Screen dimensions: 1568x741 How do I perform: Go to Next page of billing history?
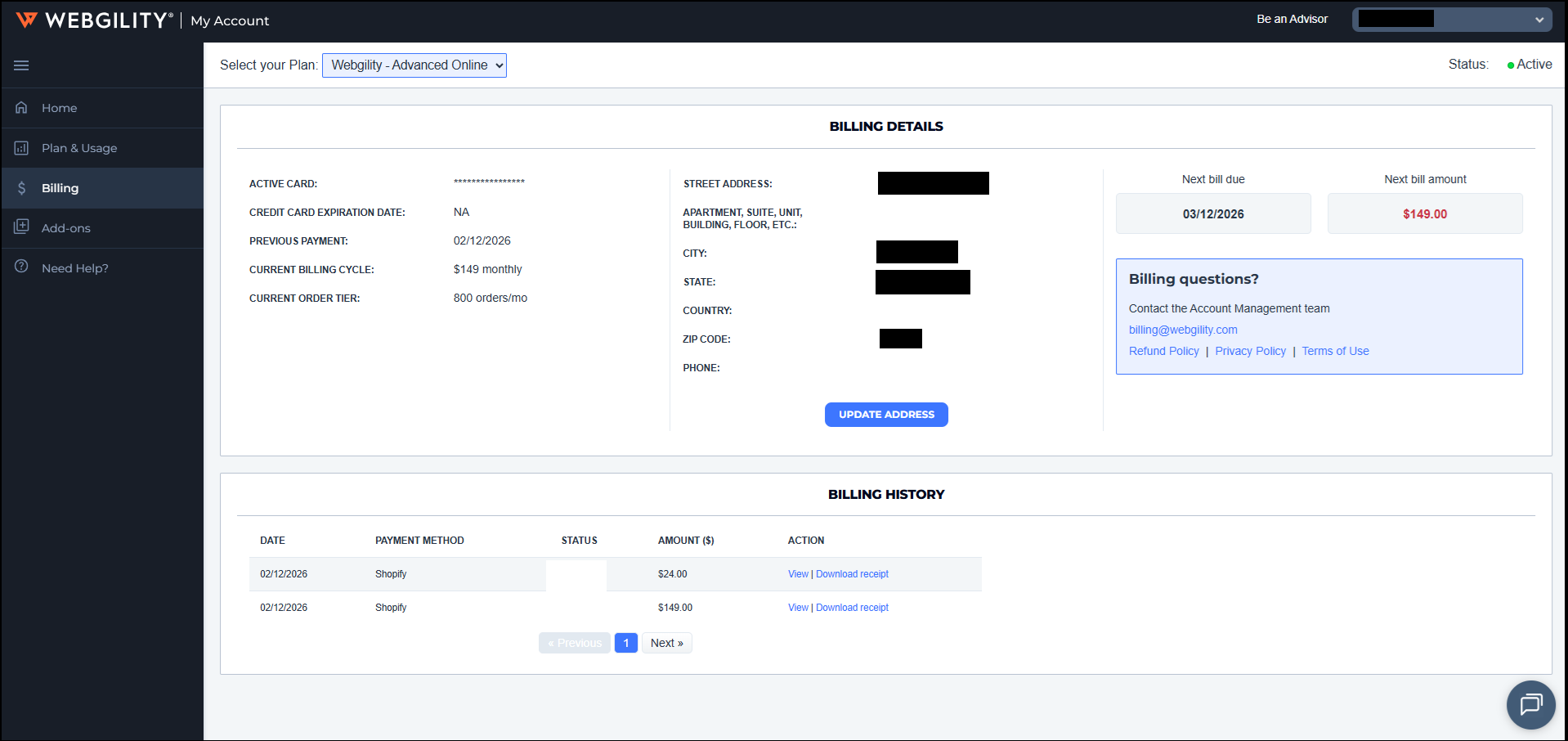(x=666, y=643)
